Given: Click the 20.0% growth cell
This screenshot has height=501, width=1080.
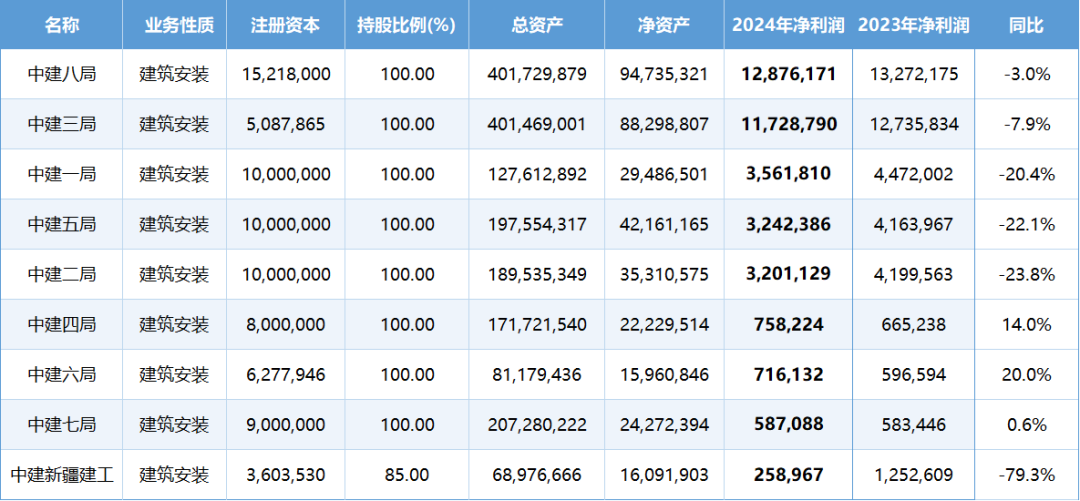Looking at the screenshot, I should 1026,375.
